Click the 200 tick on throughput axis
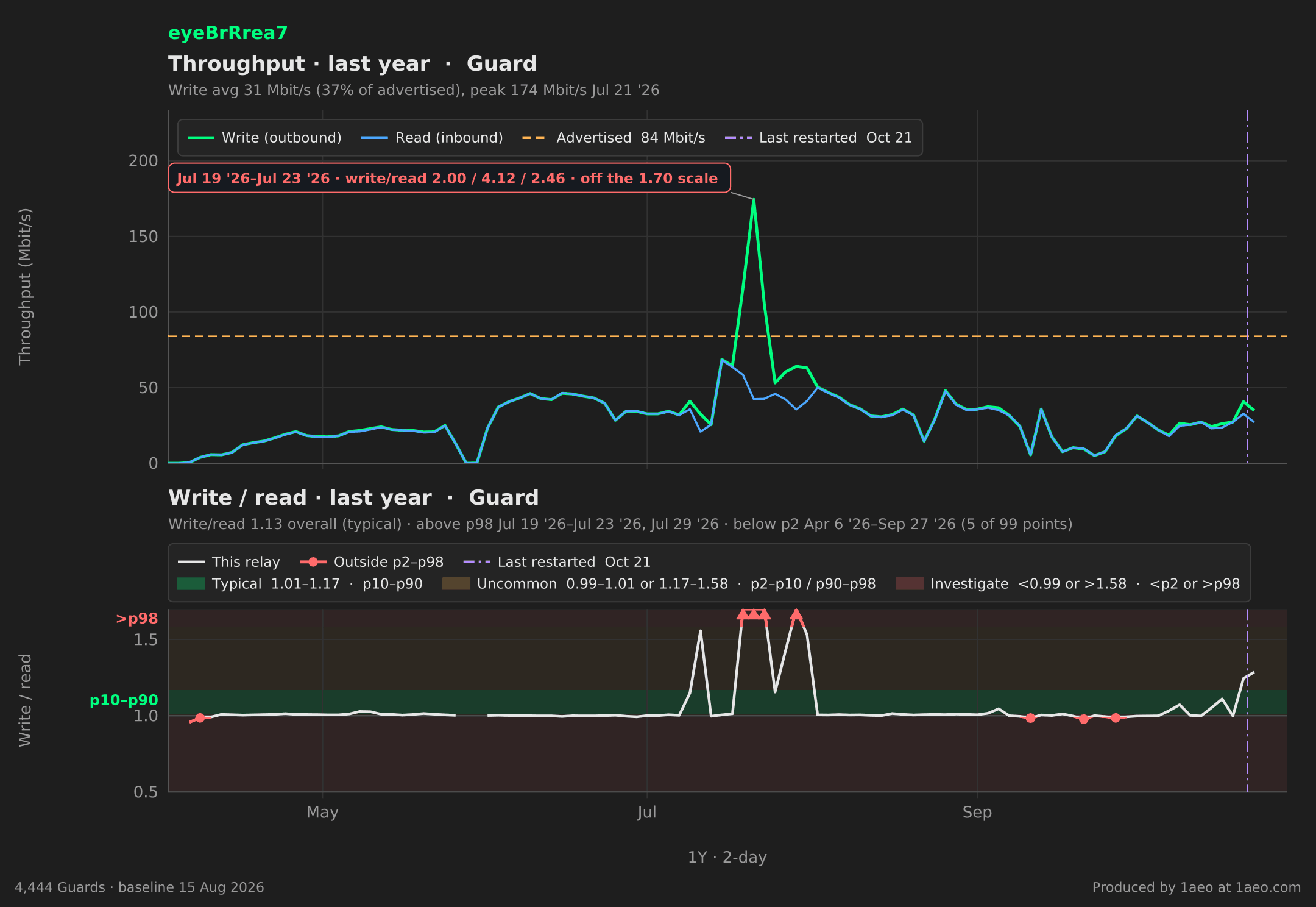 (143, 161)
